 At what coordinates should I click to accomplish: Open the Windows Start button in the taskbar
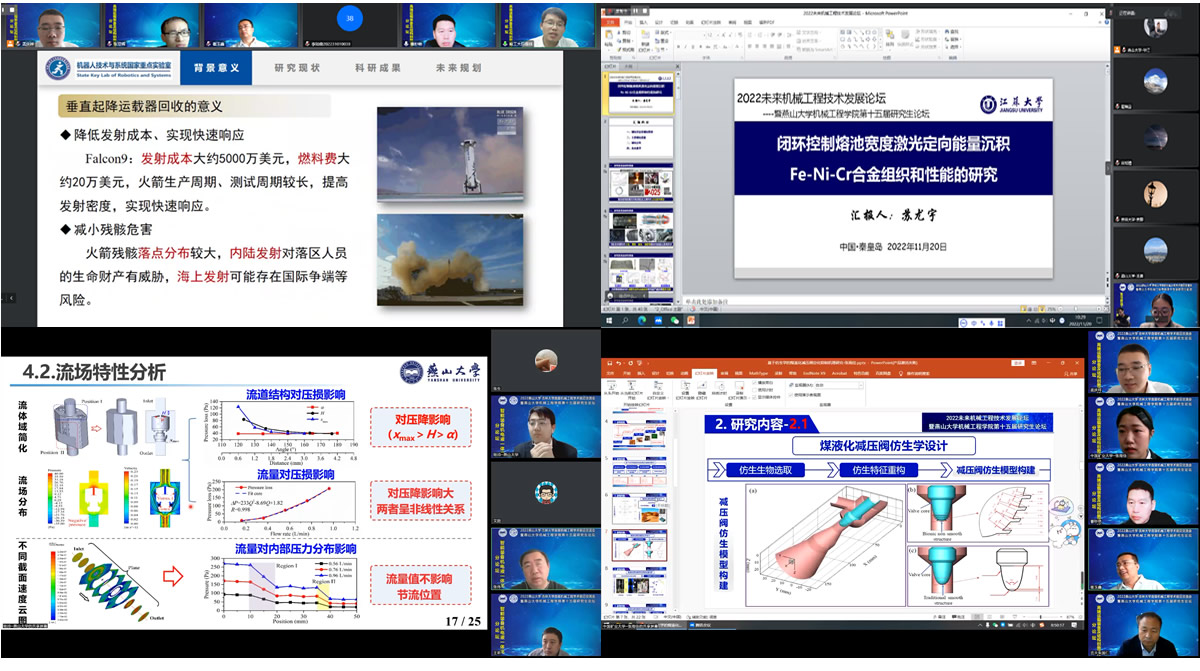[x=608, y=321]
